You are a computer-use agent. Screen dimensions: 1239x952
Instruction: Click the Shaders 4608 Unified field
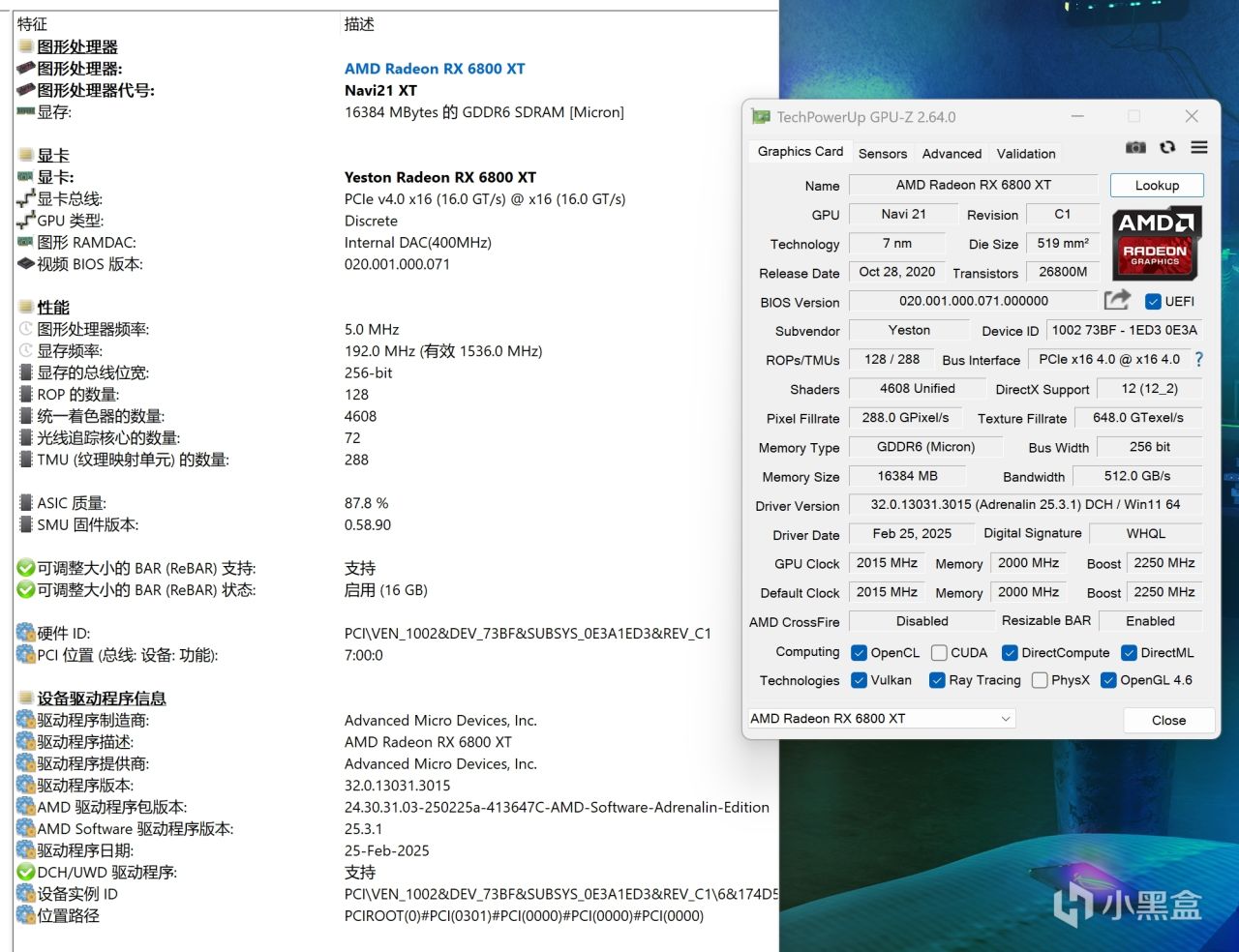[x=918, y=388]
